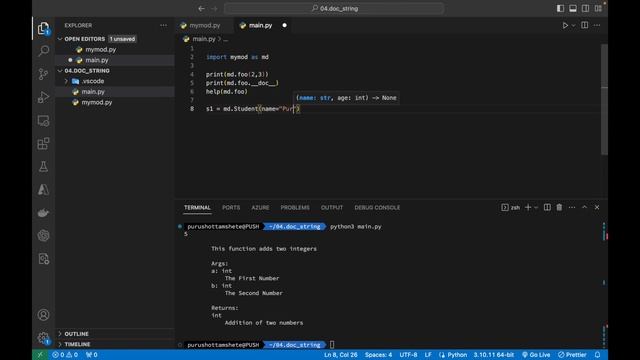Open the Remote Explorer view
640x360 pixels.
click(x=43, y=121)
